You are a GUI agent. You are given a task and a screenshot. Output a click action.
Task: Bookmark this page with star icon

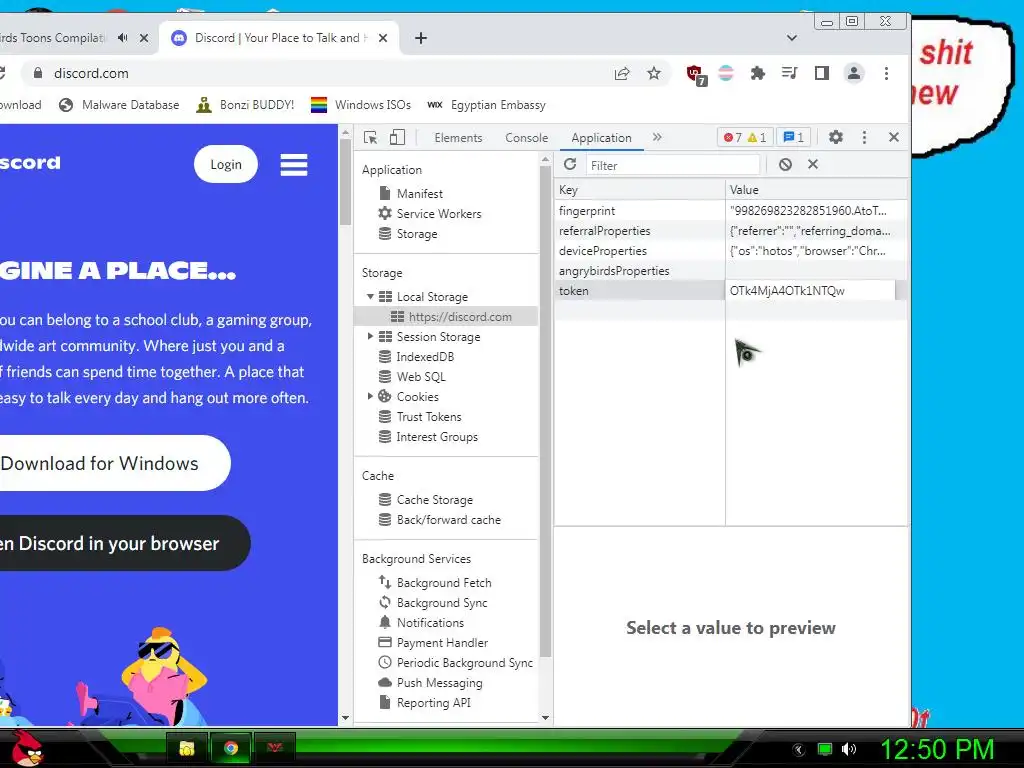point(654,73)
